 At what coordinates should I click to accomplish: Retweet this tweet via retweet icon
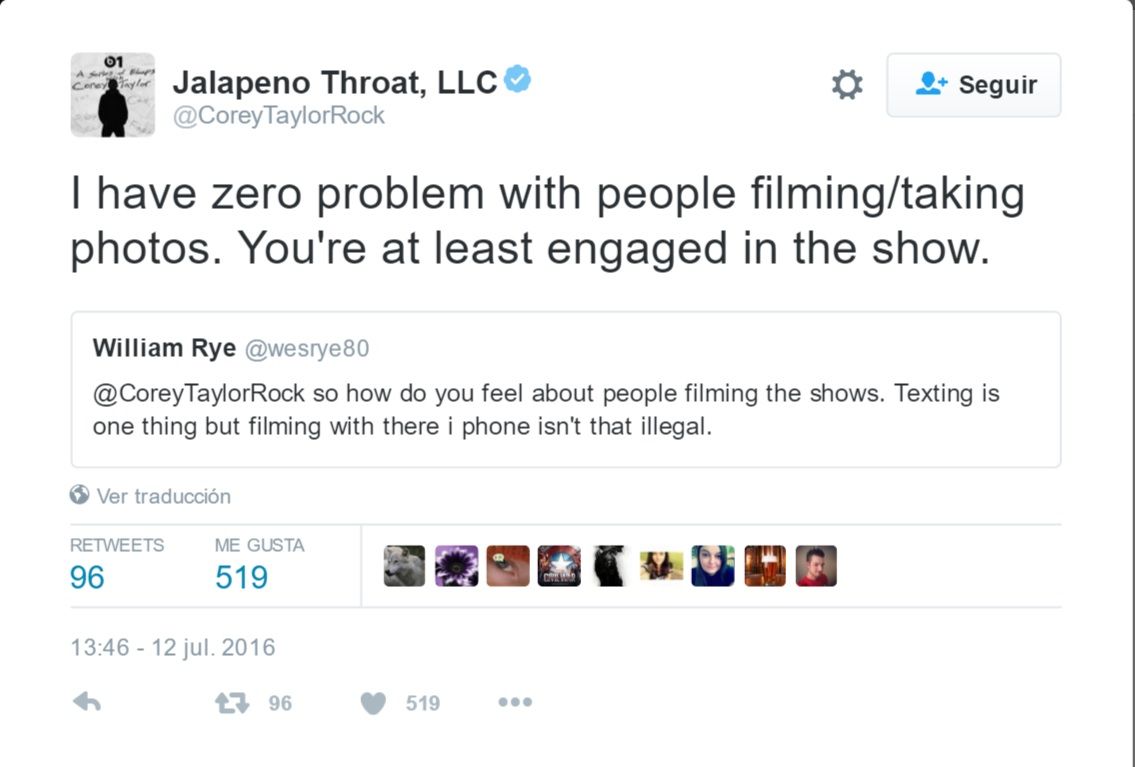(x=231, y=703)
